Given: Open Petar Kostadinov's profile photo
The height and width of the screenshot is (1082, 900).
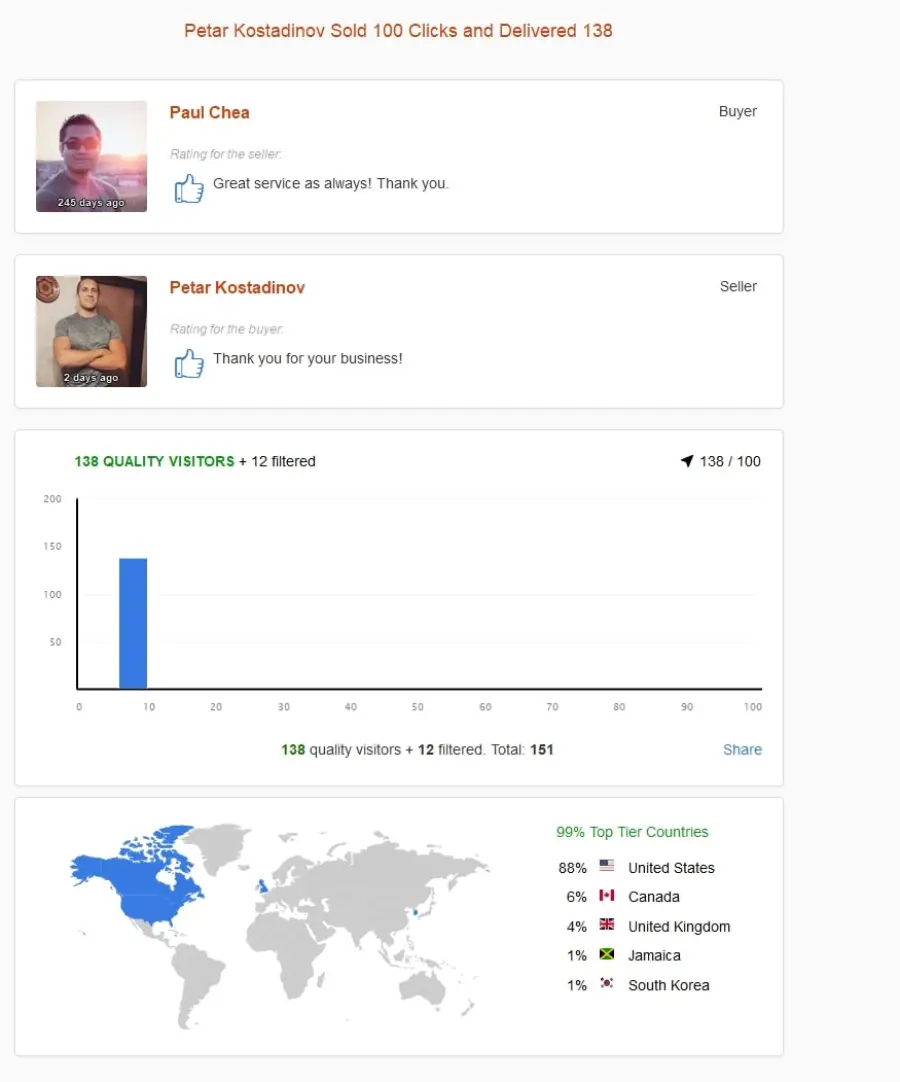Looking at the screenshot, I should click(x=91, y=331).
